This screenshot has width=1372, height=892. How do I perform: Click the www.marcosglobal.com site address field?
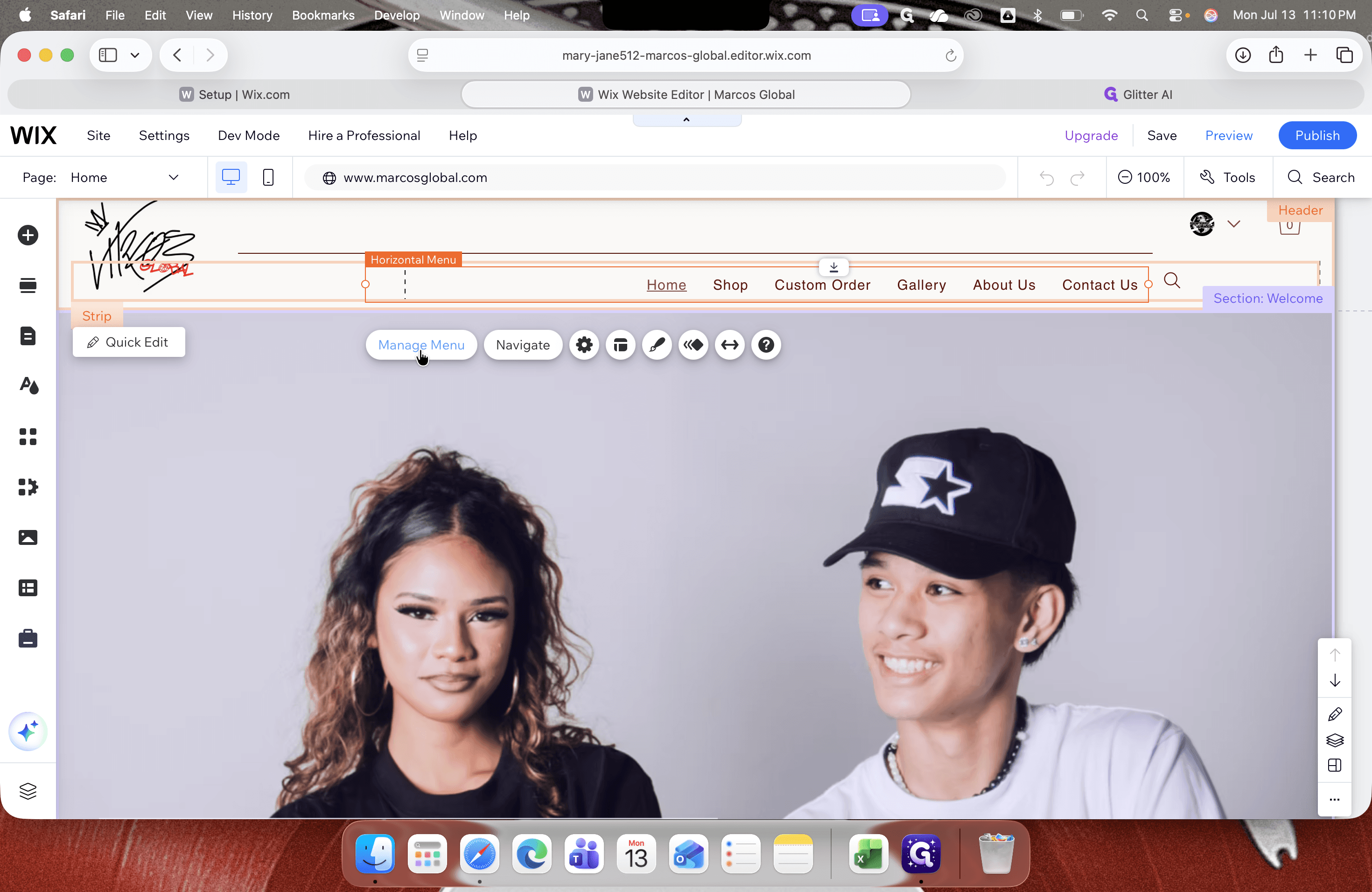(655, 177)
